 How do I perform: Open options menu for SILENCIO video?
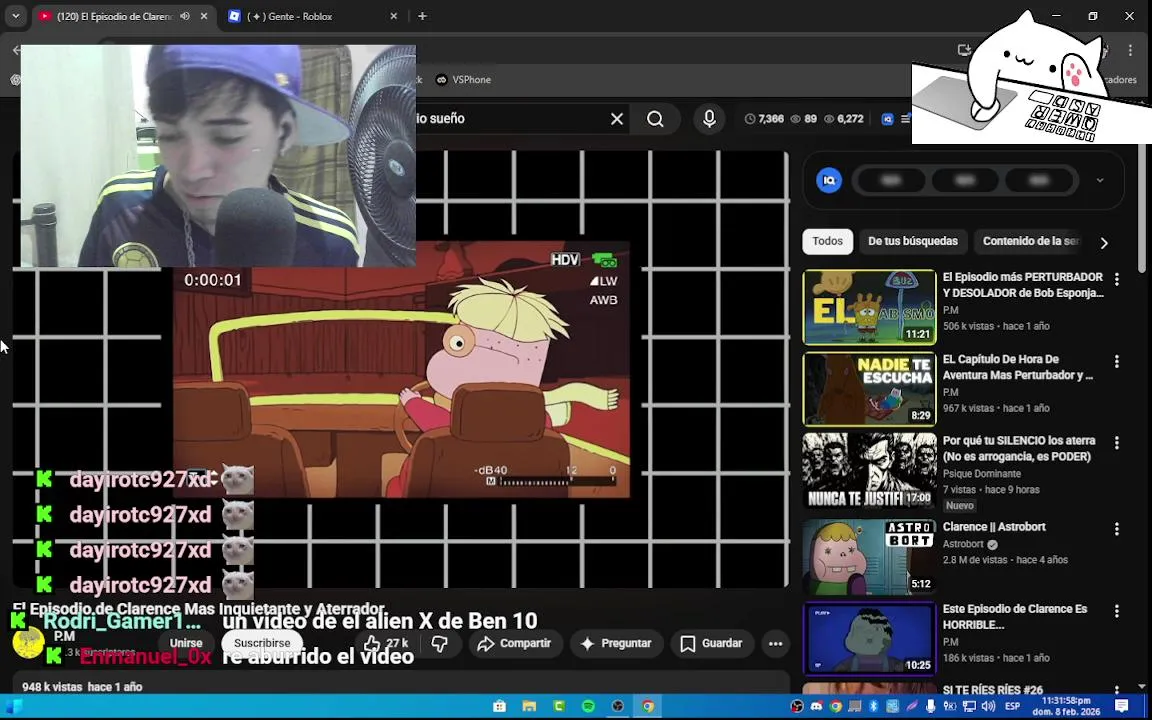1117,443
